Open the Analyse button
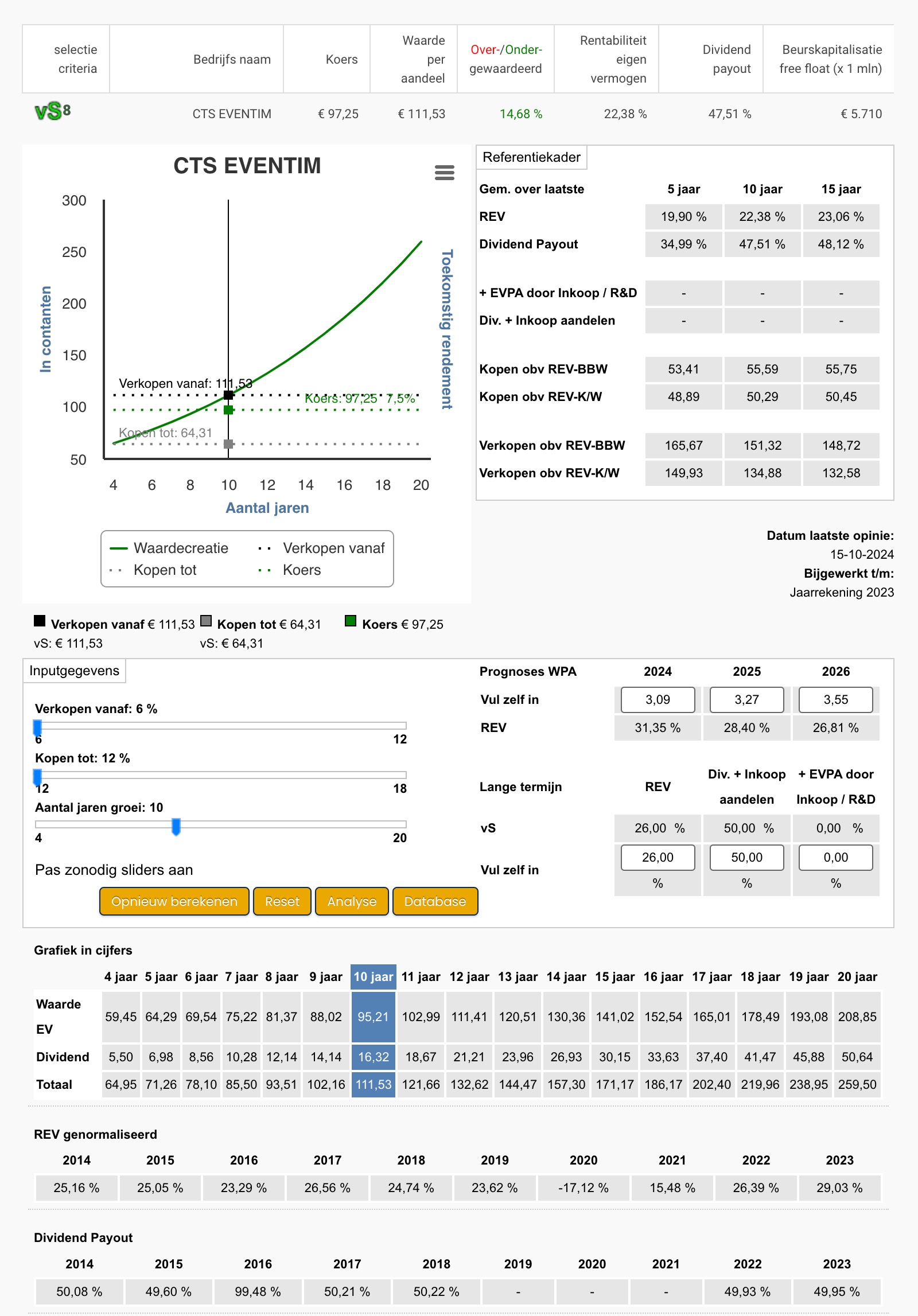Viewport: 918px width, 1316px height. click(352, 901)
